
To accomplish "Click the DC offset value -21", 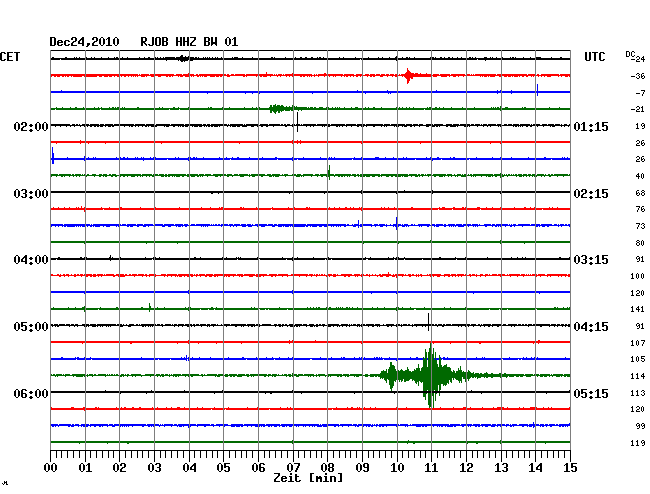I will (x=638, y=109).
